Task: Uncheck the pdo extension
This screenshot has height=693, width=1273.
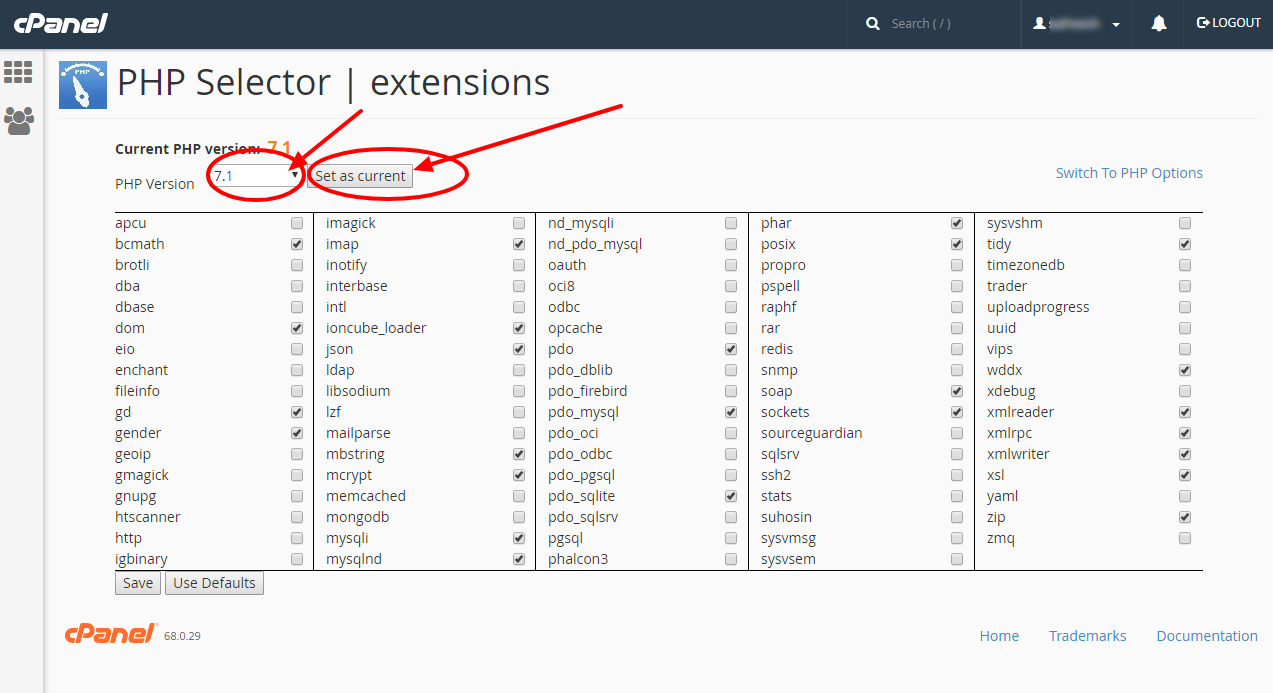Action: pos(731,349)
